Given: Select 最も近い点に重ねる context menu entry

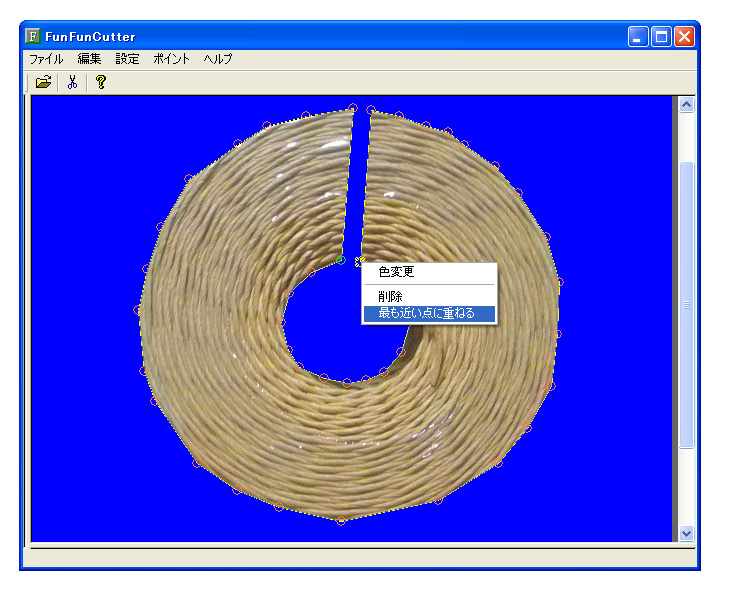Looking at the screenshot, I should [x=429, y=313].
